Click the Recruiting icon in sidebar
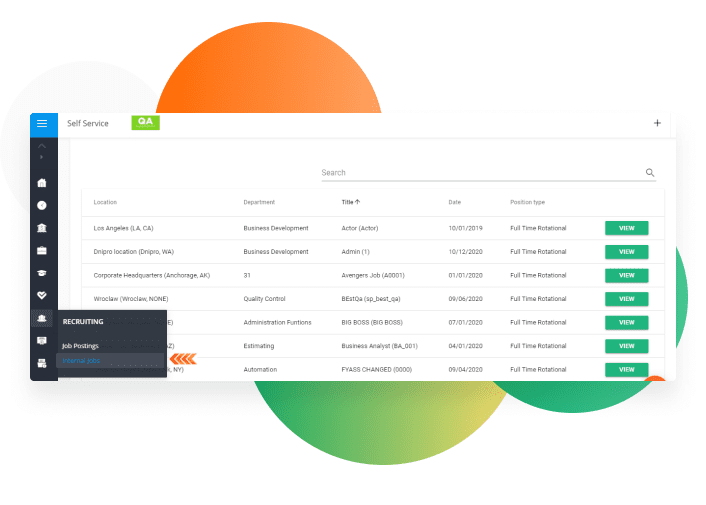 point(42,318)
